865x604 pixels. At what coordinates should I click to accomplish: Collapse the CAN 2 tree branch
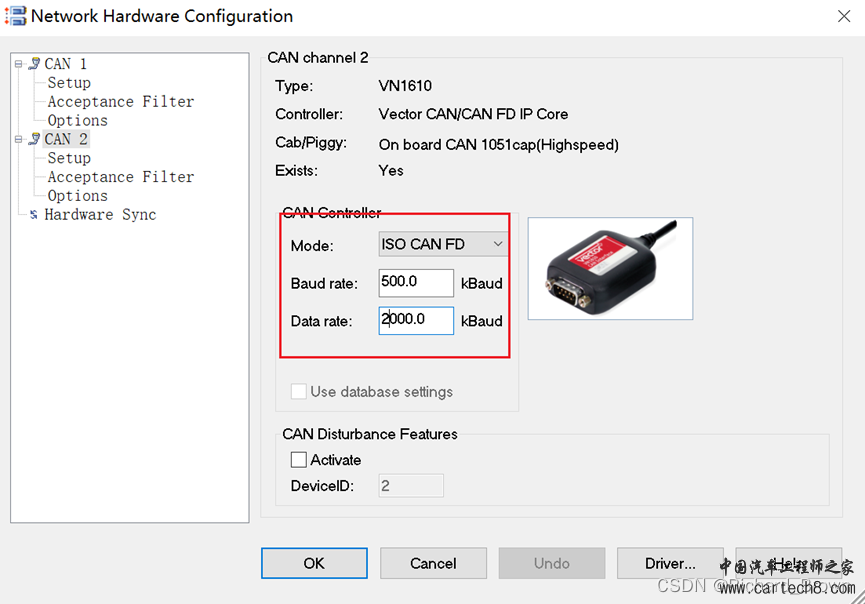click(x=17, y=139)
